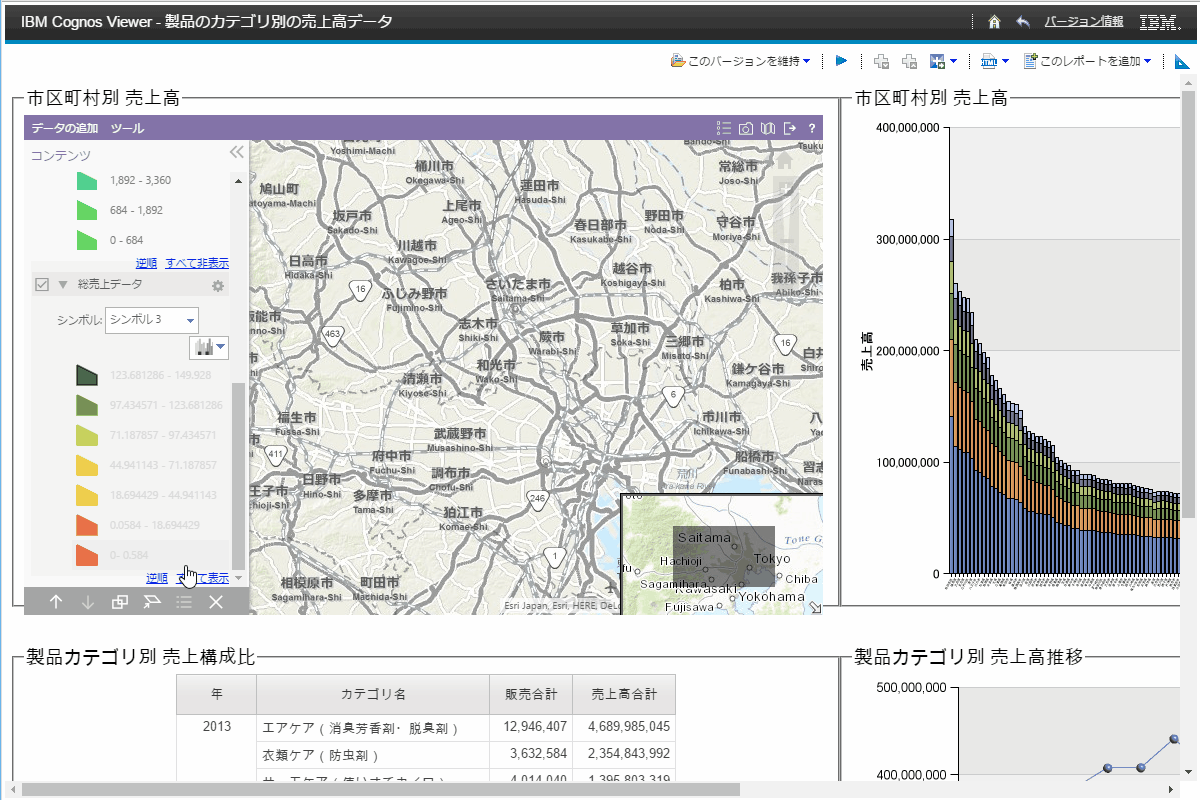The image size is (1200, 800).
Task: Open HTML format dropdown arrow
Action: 1005,61
